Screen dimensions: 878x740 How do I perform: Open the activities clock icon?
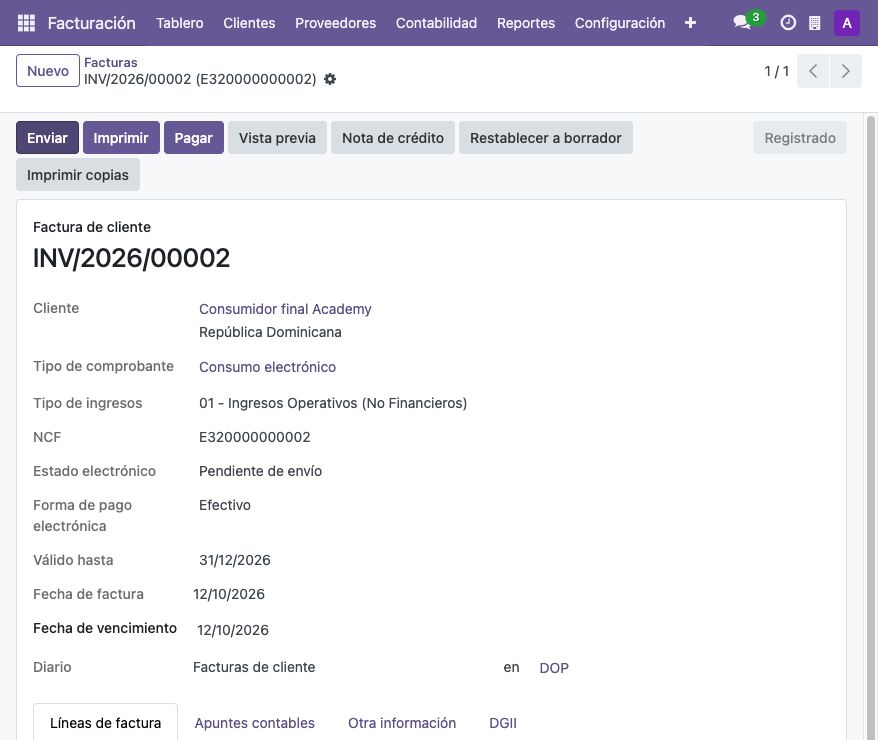[788, 23]
